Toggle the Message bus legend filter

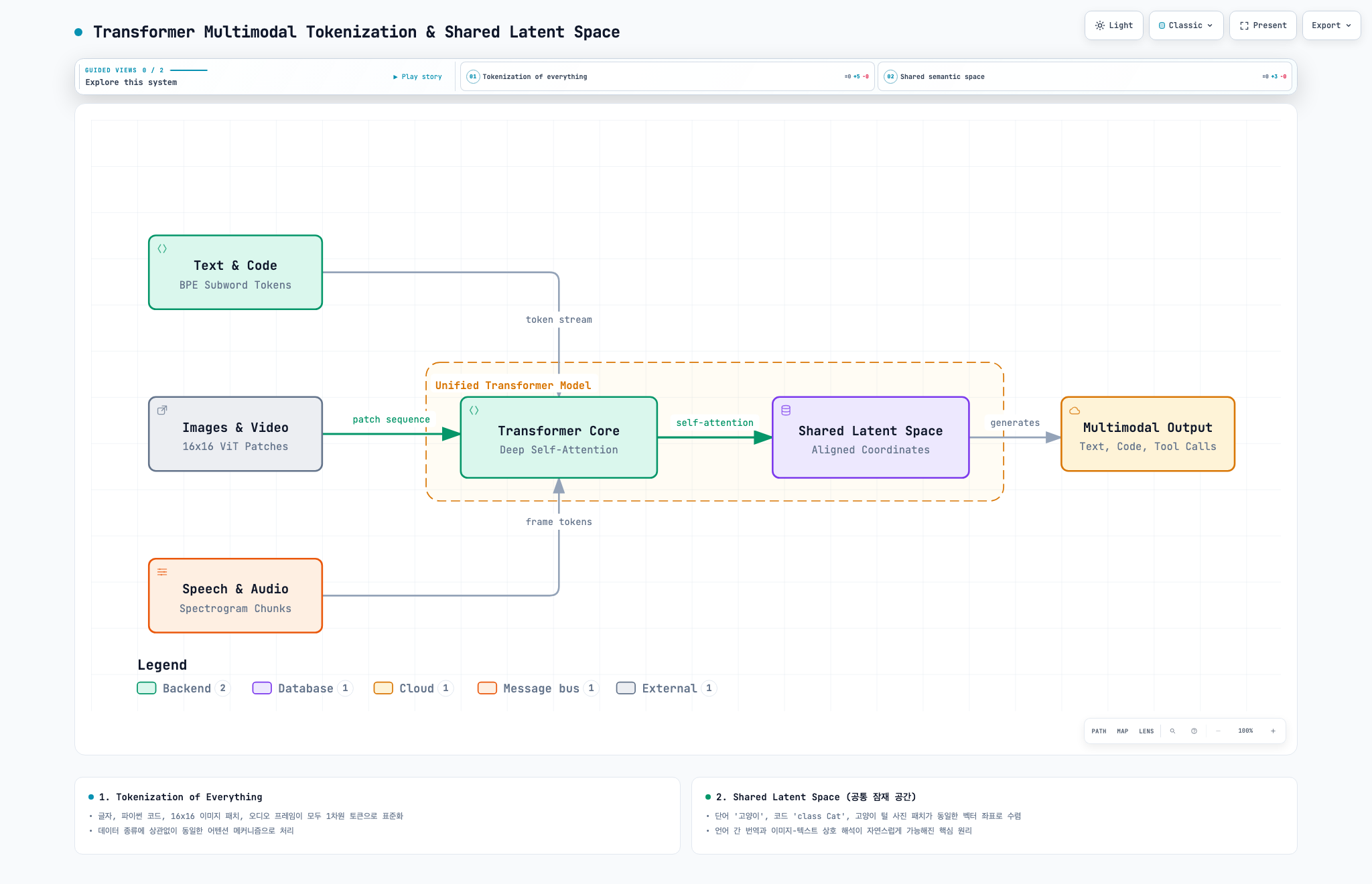pyautogui.click(x=538, y=688)
